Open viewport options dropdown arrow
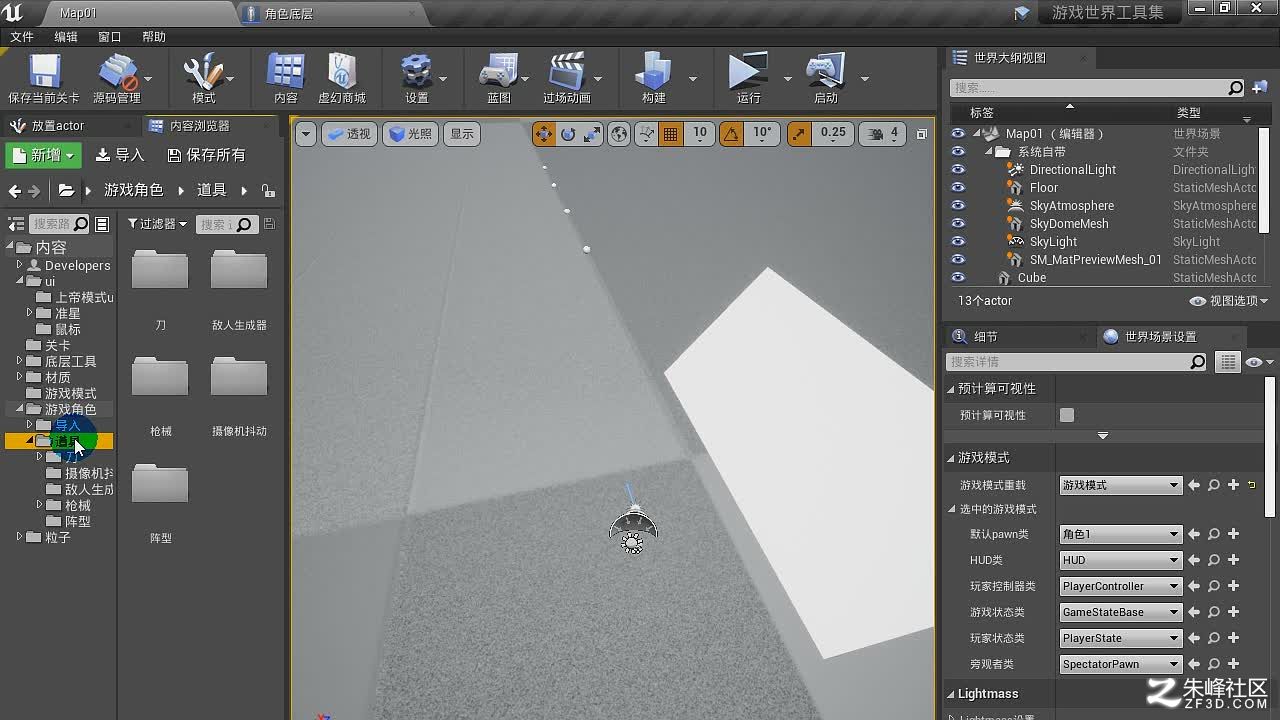 pos(306,134)
